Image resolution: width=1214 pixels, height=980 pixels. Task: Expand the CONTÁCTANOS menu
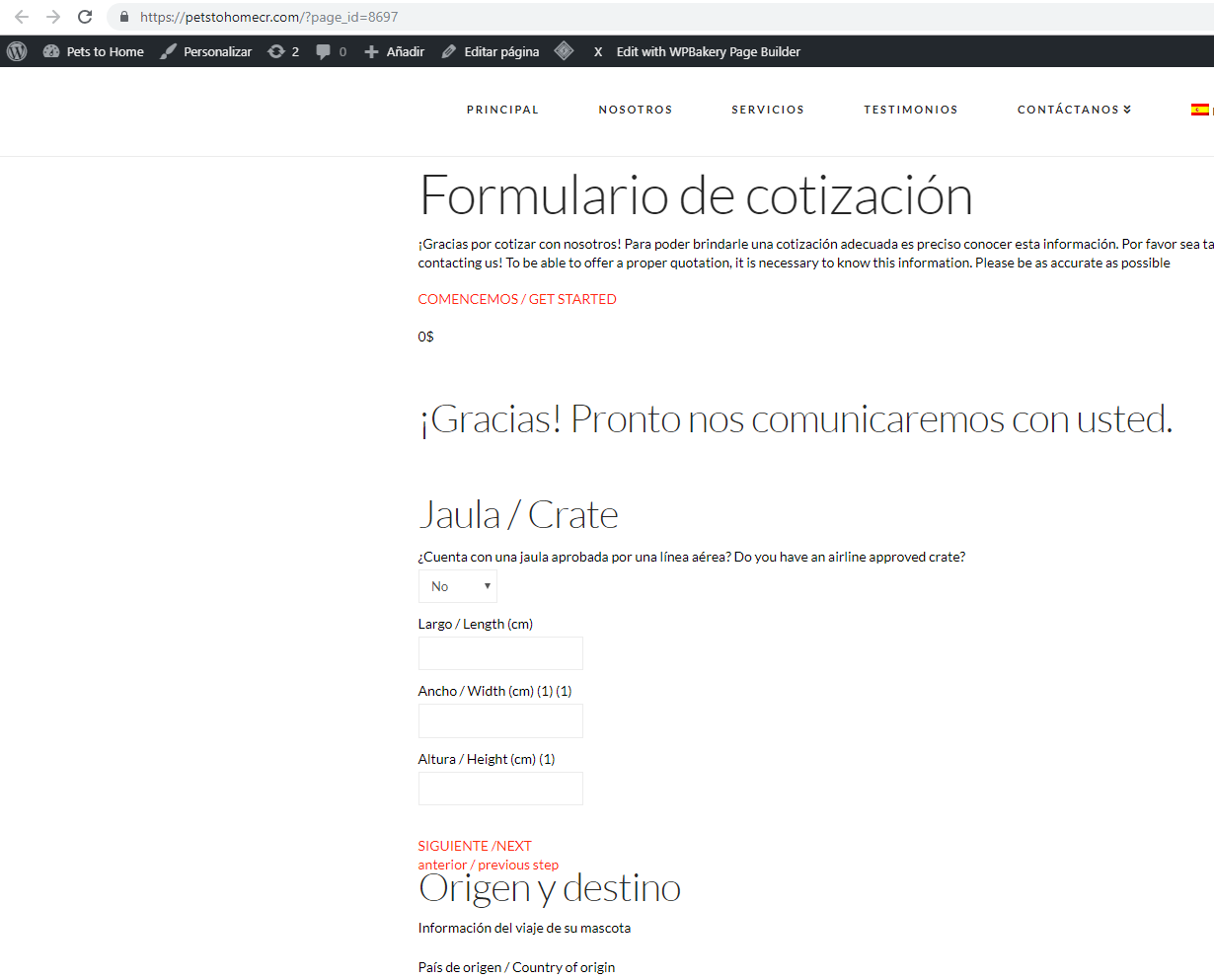coord(1074,110)
